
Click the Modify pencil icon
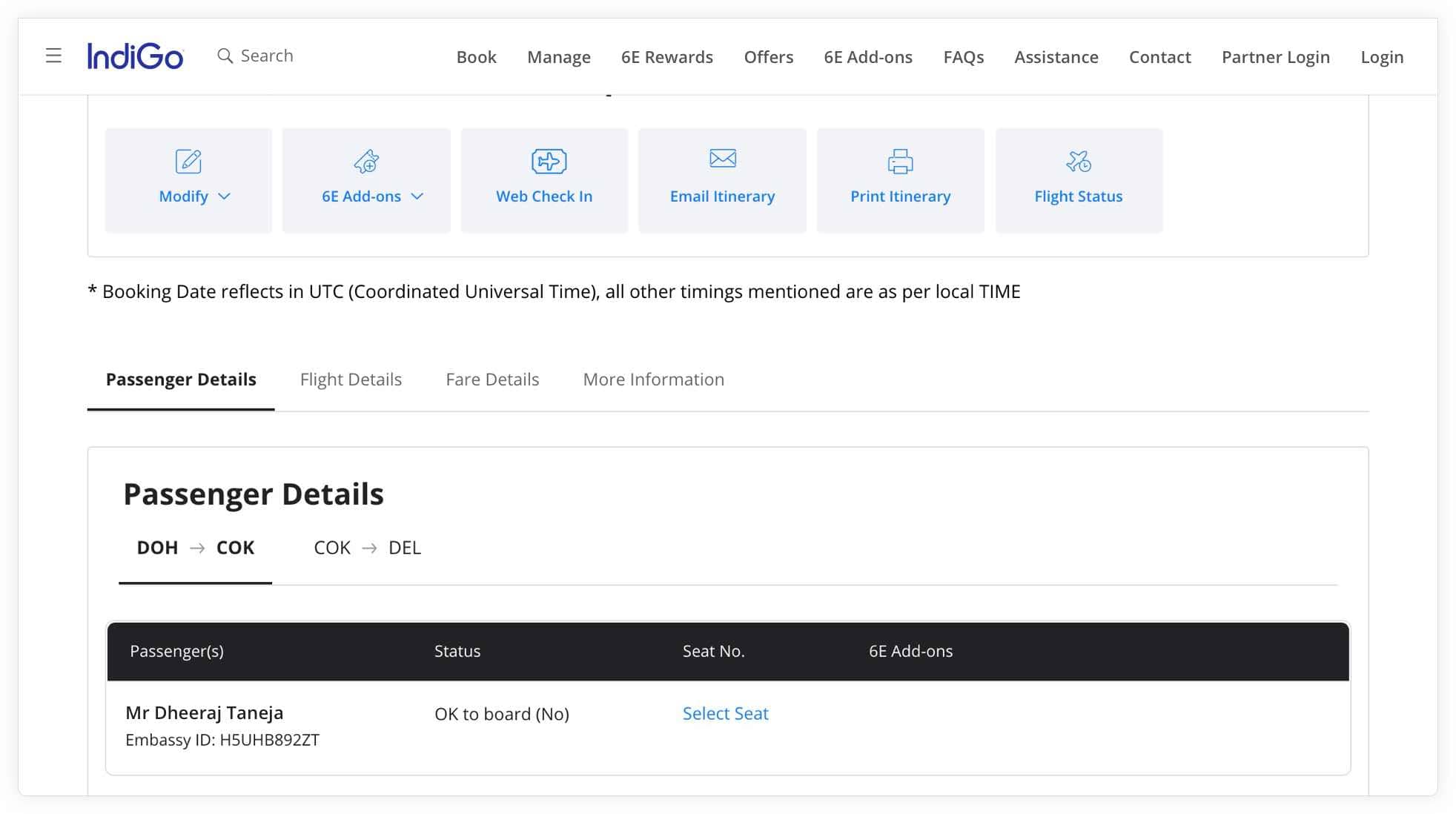(188, 161)
